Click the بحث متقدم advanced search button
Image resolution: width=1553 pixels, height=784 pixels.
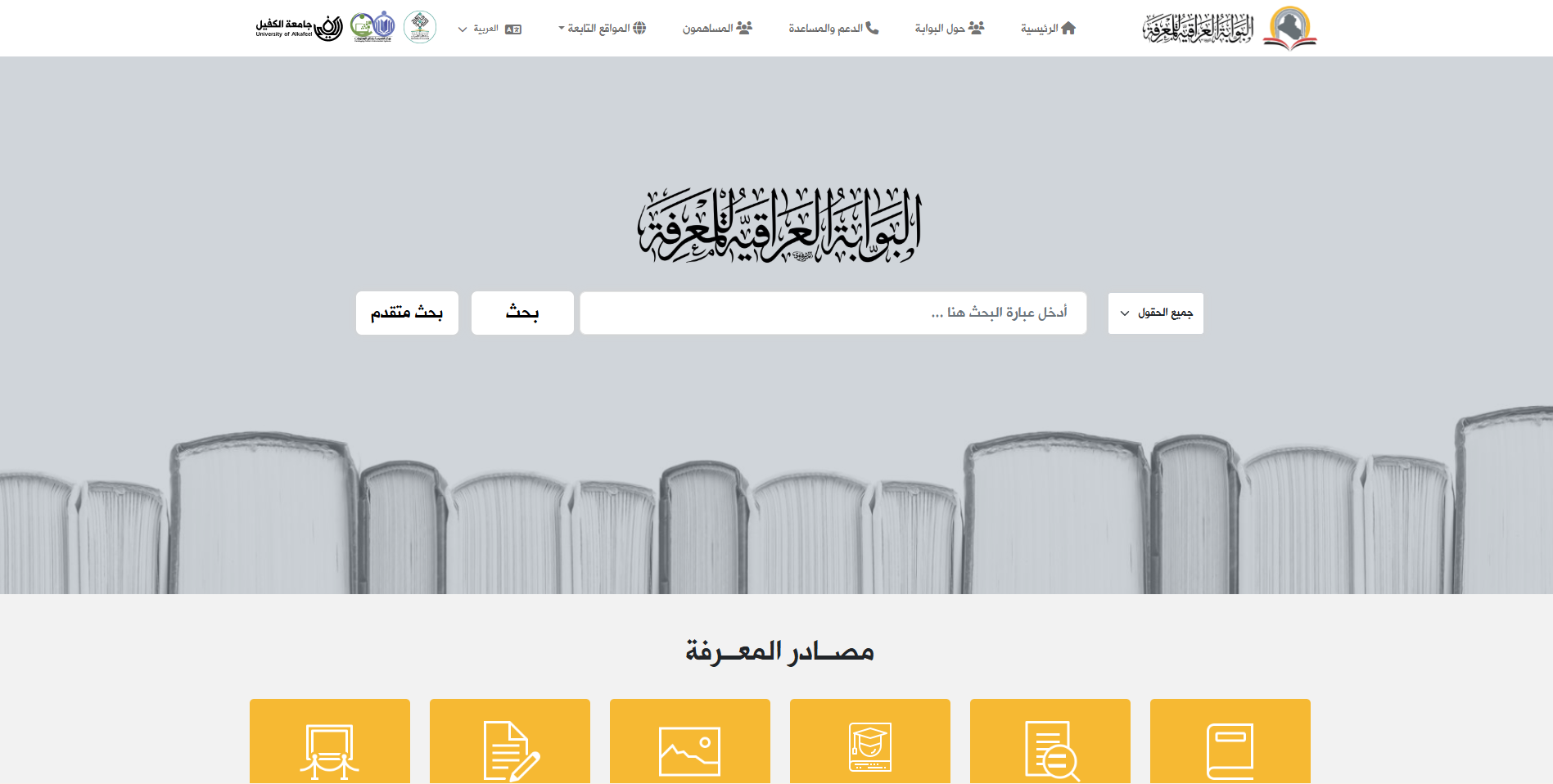407,313
